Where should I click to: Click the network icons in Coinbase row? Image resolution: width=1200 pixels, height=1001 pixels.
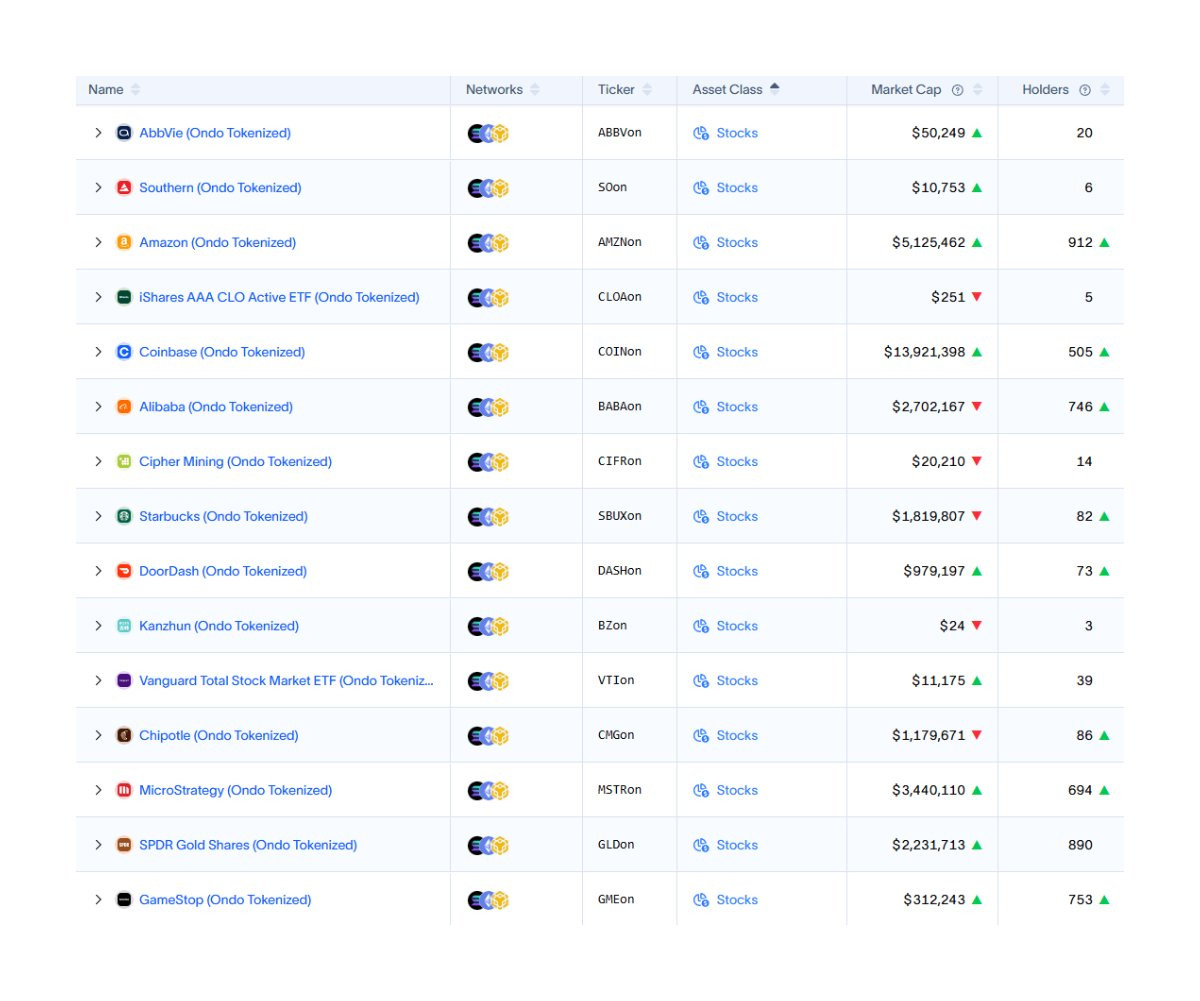[x=488, y=352]
